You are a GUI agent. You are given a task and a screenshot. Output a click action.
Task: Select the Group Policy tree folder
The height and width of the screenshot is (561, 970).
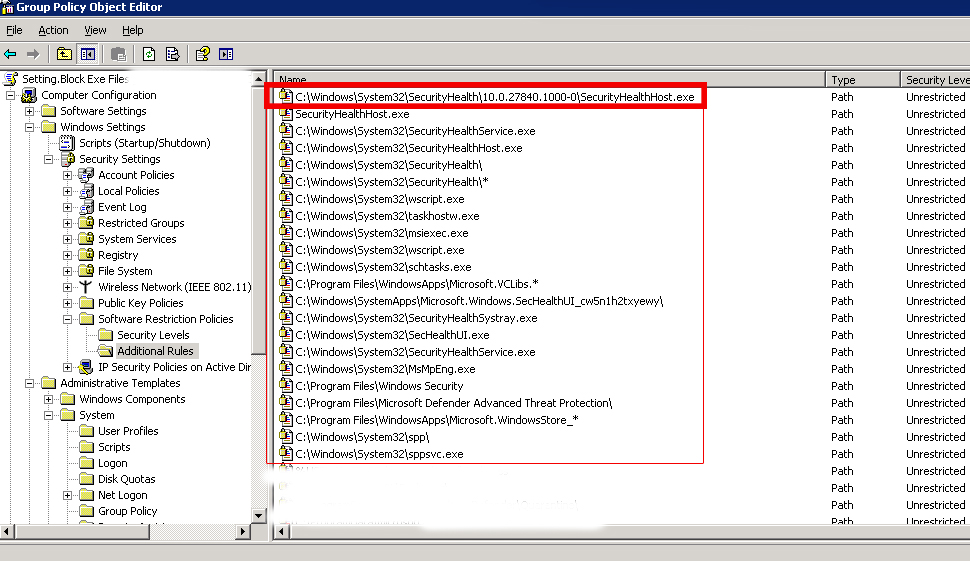pos(127,511)
